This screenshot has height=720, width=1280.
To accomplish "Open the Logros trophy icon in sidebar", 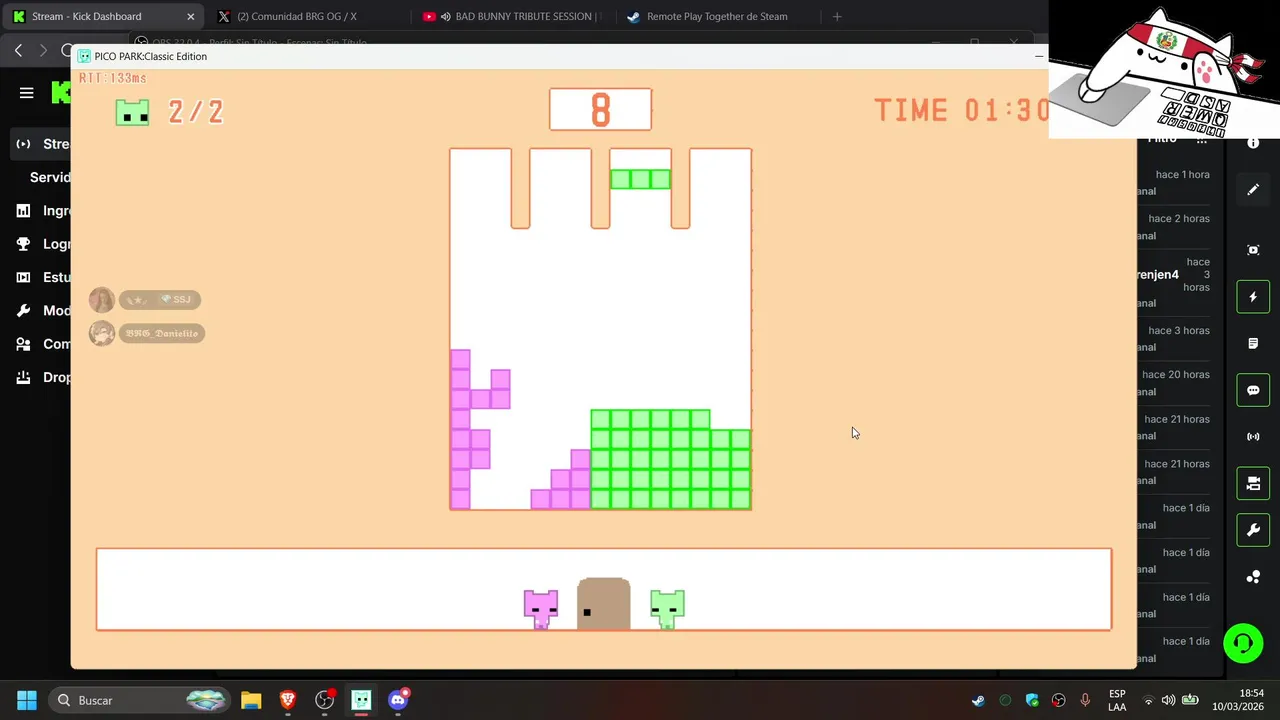I will 23,244.
